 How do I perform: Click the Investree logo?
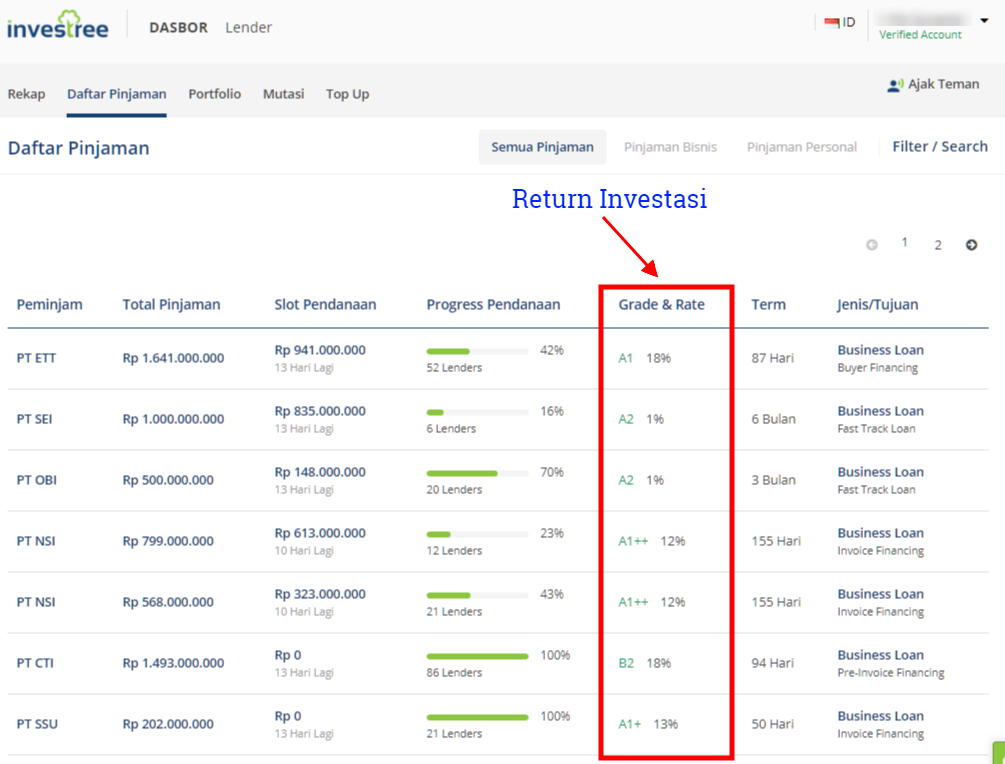[58, 26]
